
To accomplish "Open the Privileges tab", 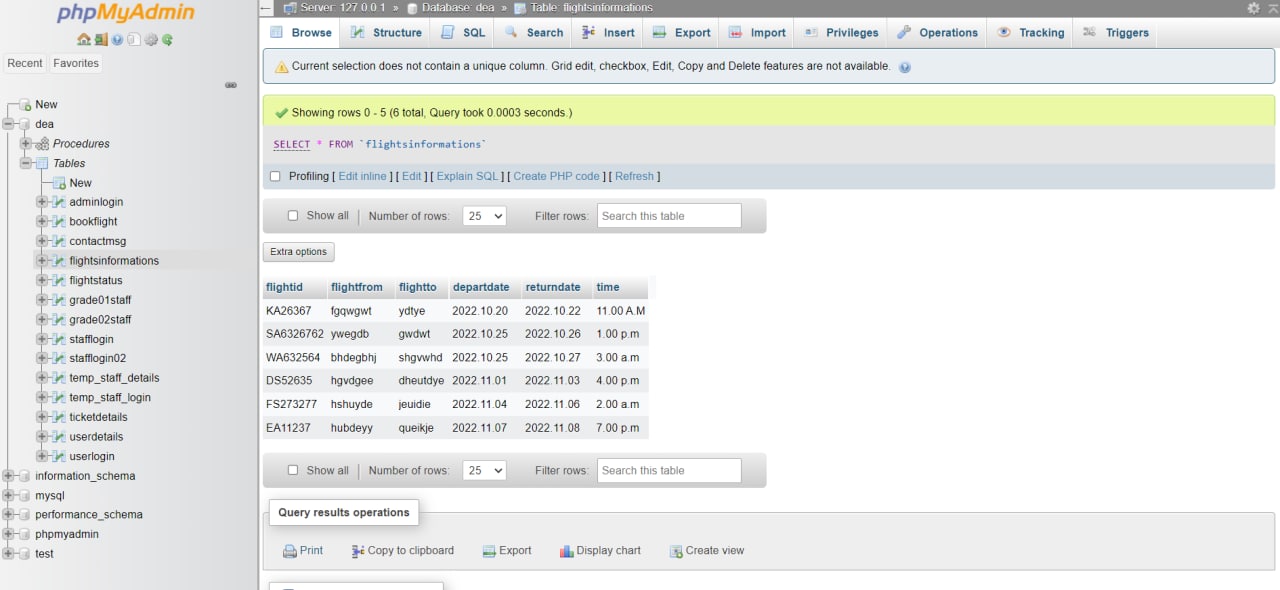I will (841, 33).
